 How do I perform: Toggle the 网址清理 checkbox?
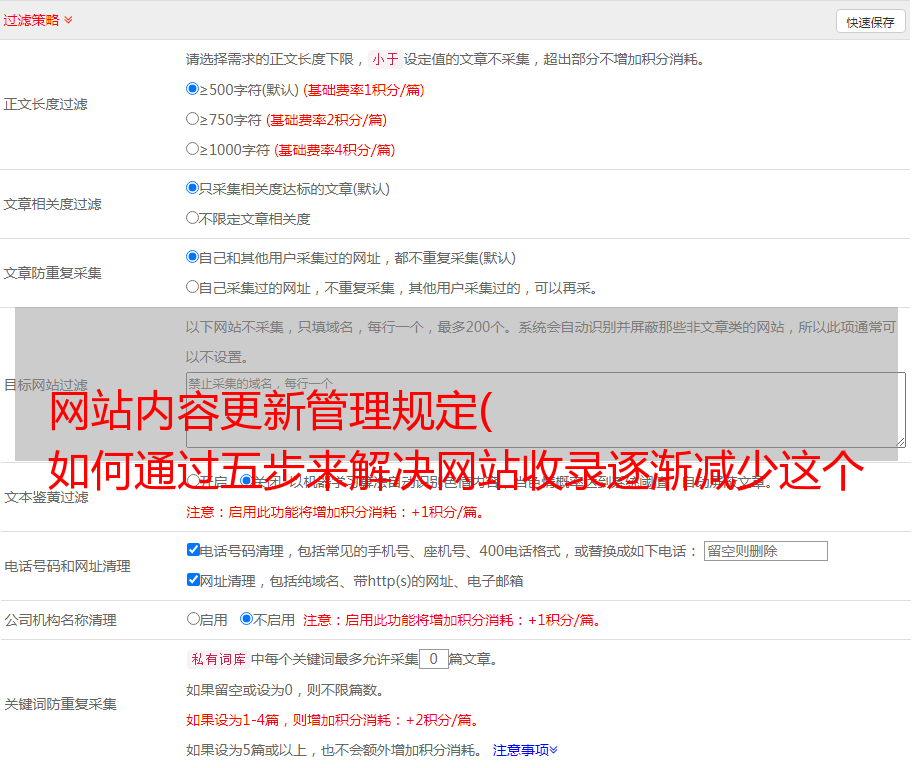(x=194, y=579)
